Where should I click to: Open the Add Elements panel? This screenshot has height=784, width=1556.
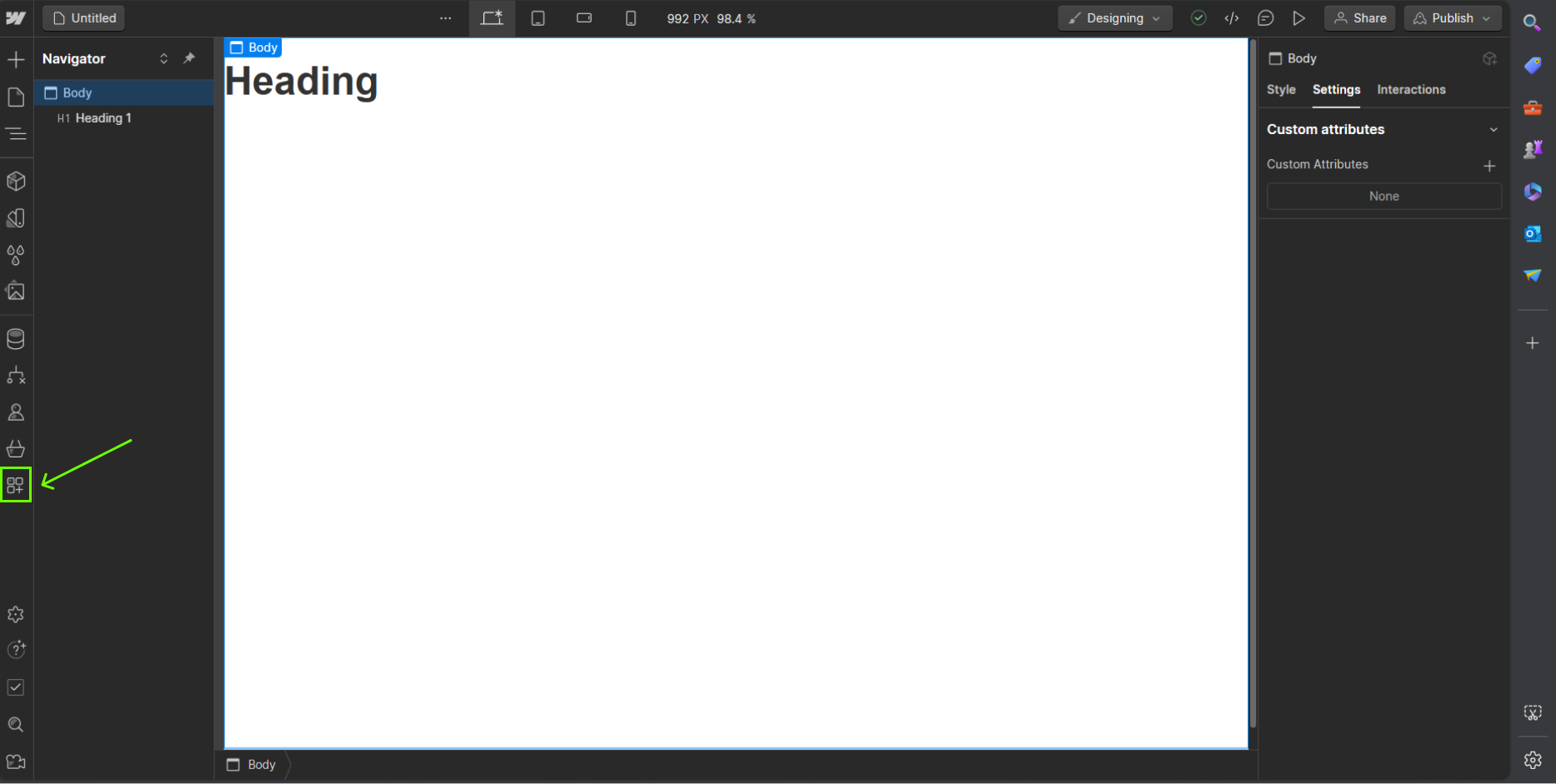16,59
